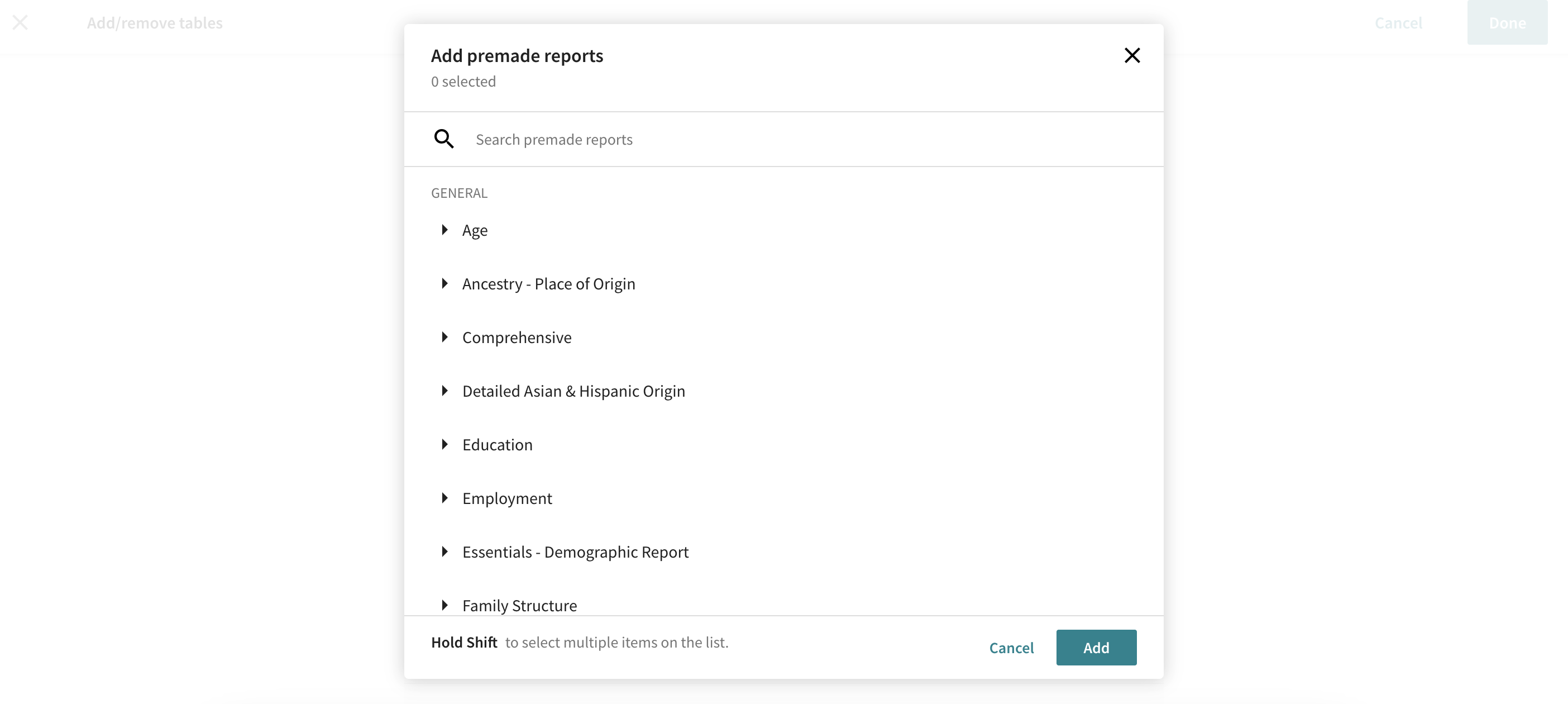1568x704 pixels.
Task: Select the Education list item
Action: (498, 445)
